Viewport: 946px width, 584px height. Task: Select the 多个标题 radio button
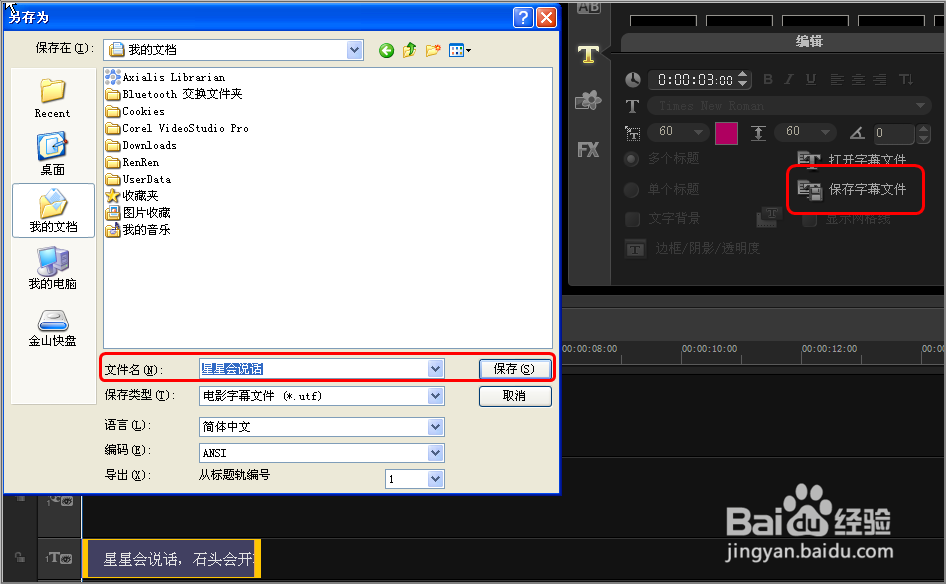coord(631,158)
